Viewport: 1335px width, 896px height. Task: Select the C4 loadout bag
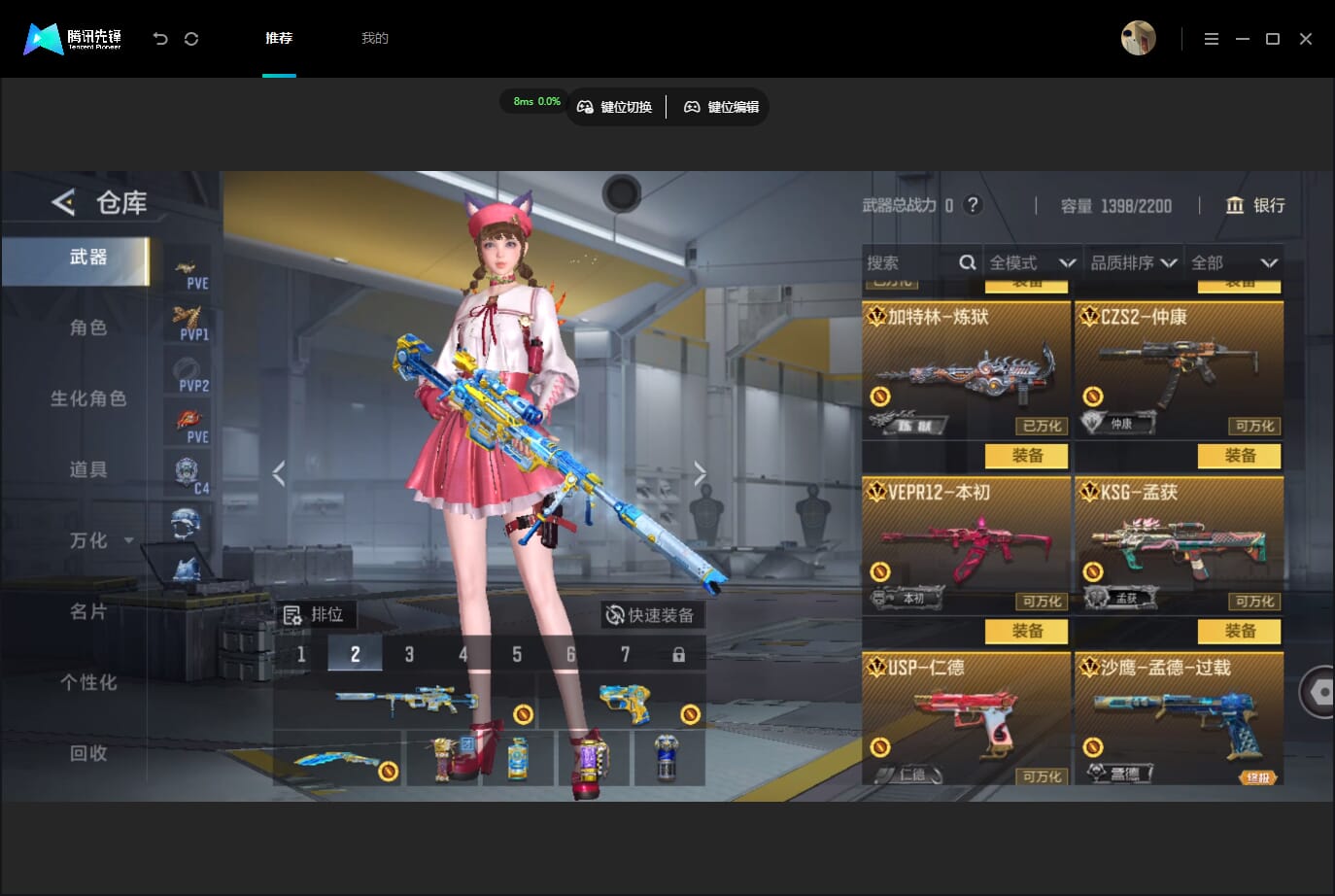188,474
